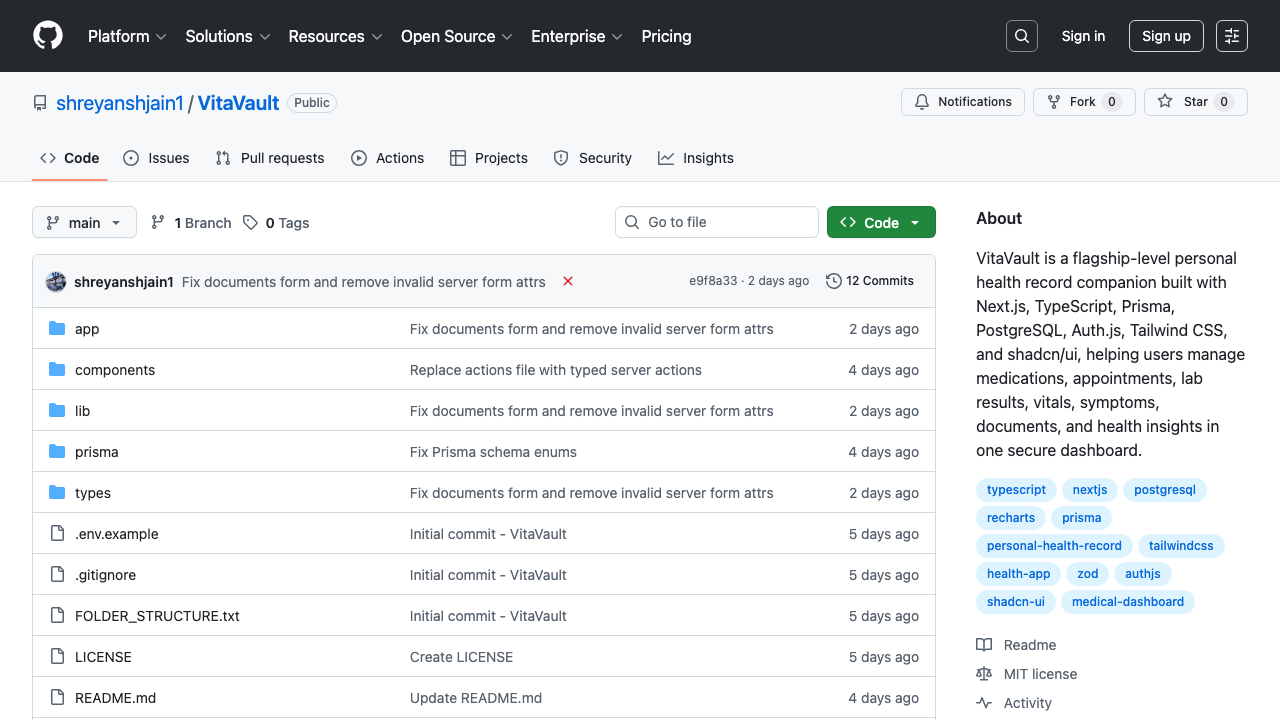Click the Notifications bell icon
Screen dimensions: 1280x720
[921, 101]
